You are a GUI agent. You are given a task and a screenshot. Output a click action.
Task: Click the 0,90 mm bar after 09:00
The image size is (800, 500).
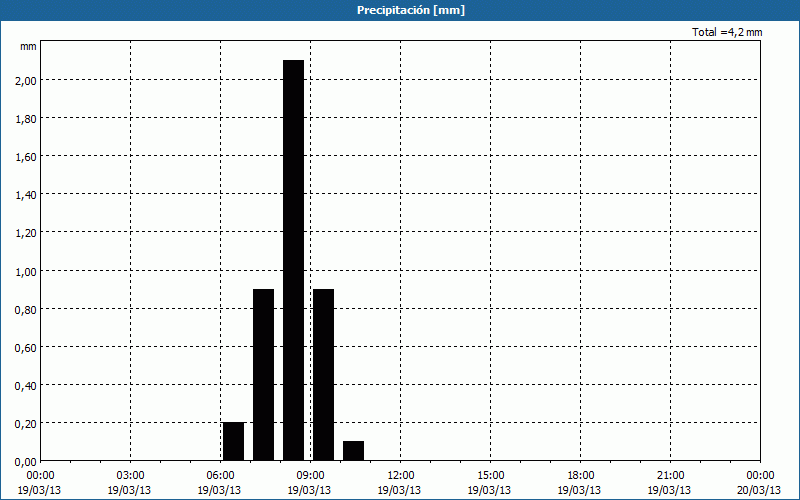323,375
